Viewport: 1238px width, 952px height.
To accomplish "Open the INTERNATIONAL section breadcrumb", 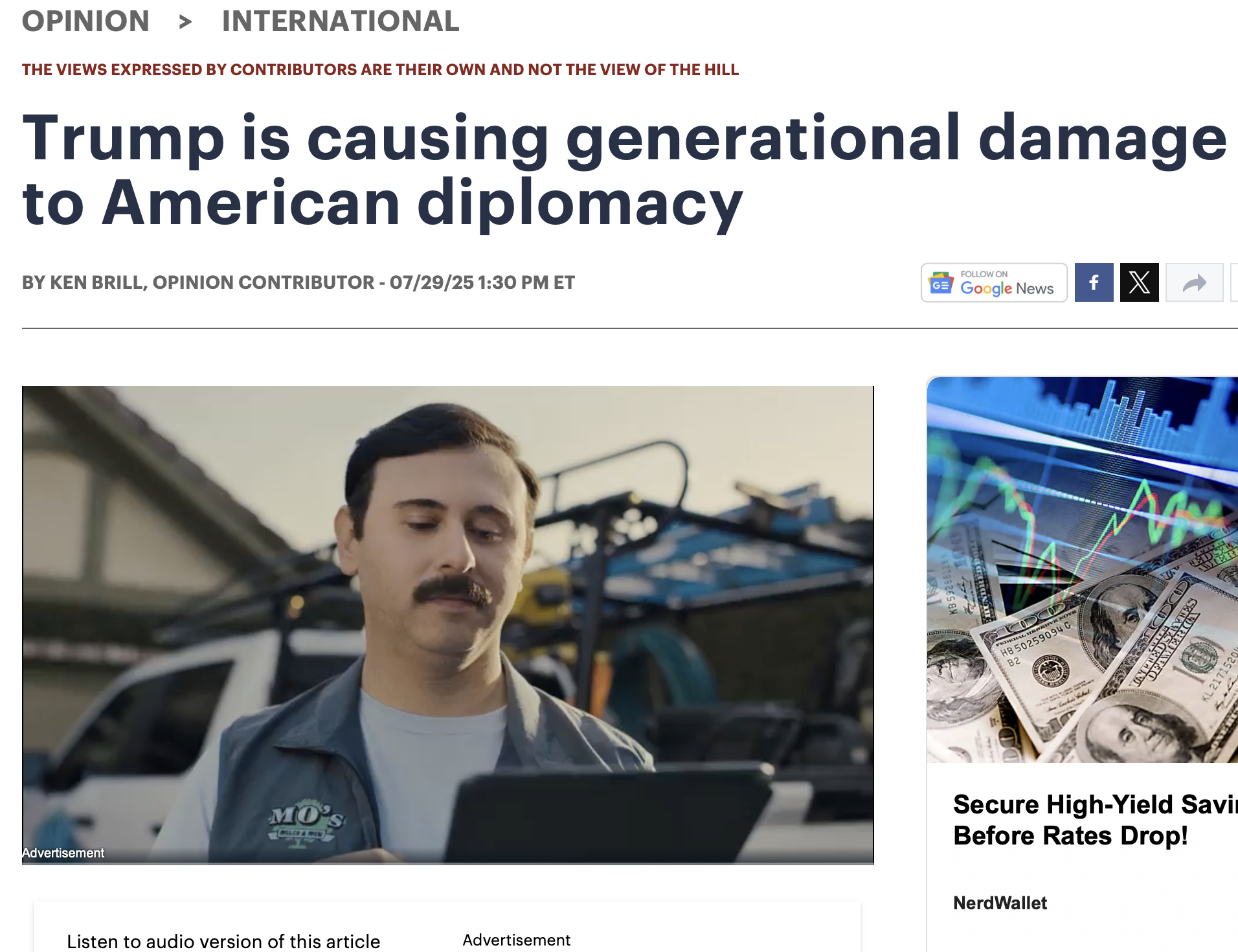I will tap(341, 21).
